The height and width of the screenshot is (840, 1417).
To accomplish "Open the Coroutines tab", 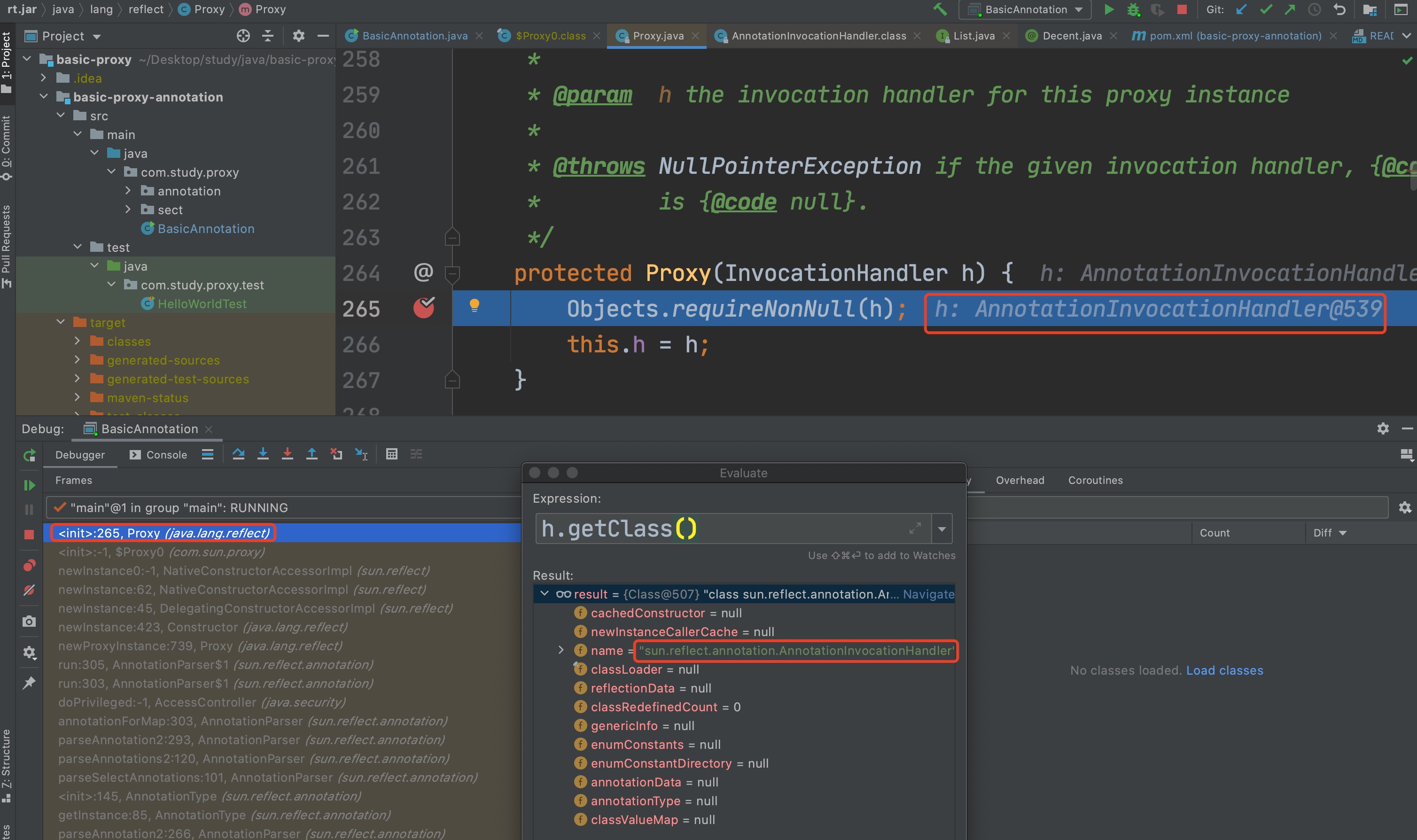I will (1096, 480).
